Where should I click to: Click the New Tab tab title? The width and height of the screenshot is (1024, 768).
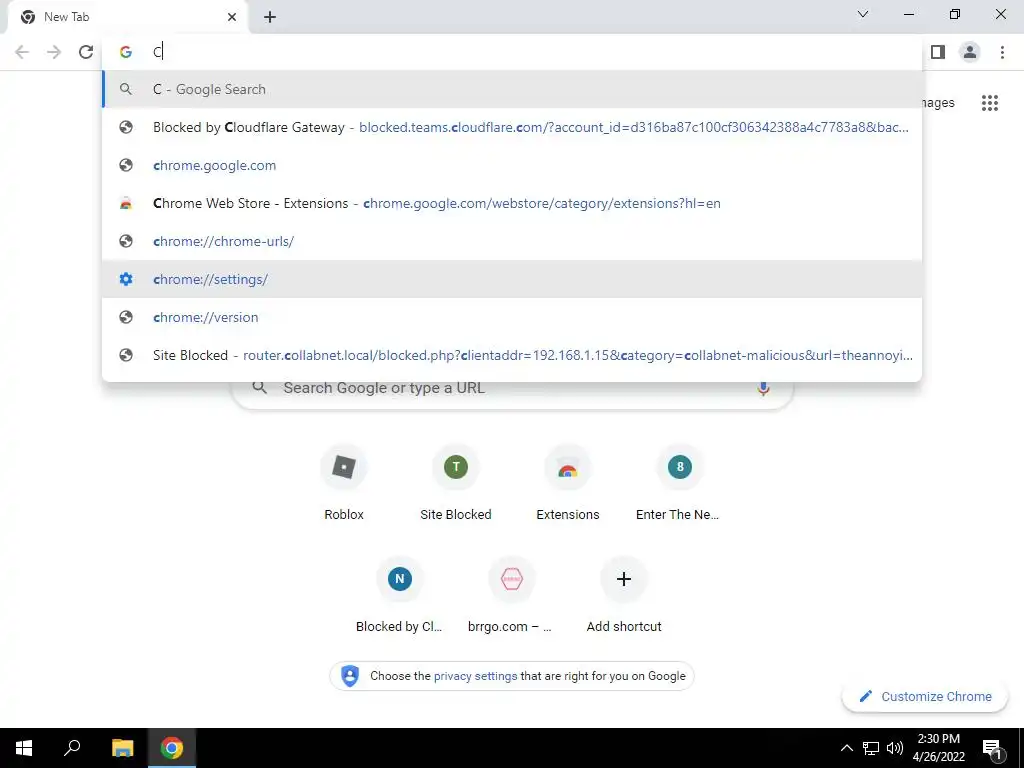tap(67, 17)
